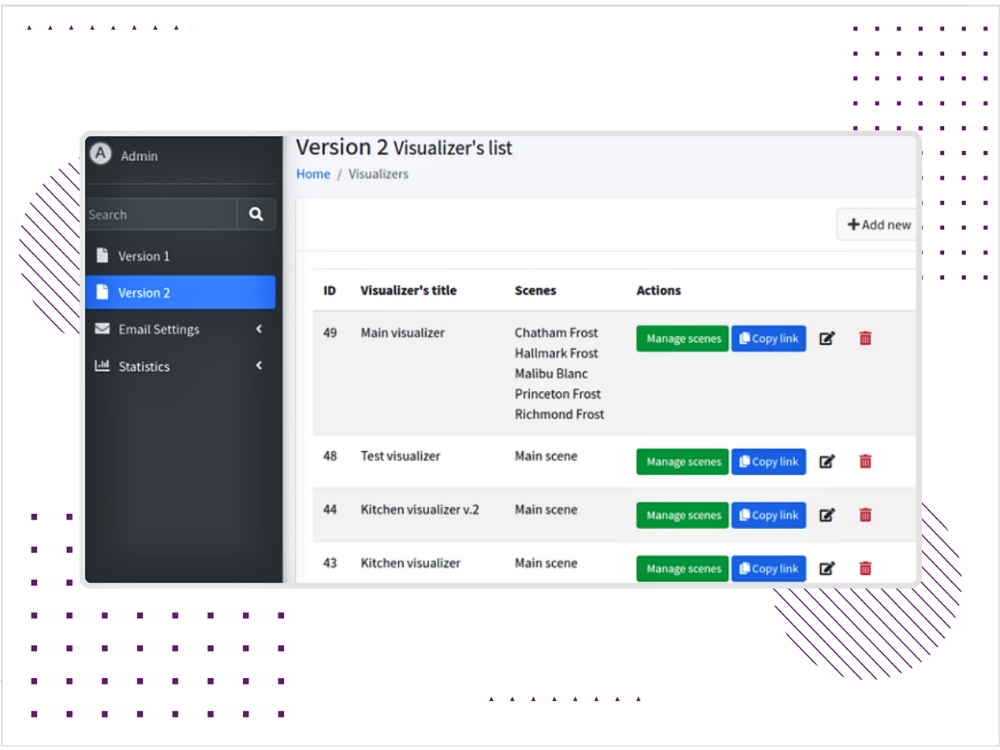Go to Home breadcrumb link
1000x750 pixels.
click(313, 174)
